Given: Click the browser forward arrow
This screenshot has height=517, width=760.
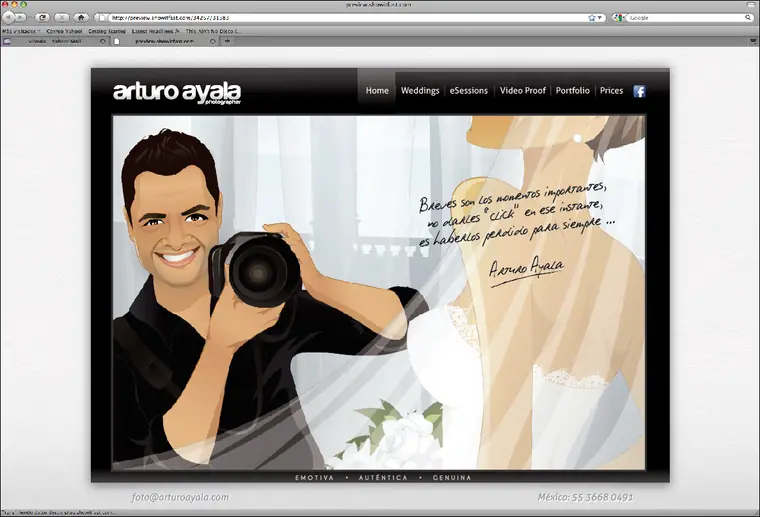Looking at the screenshot, I should (20, 17).
